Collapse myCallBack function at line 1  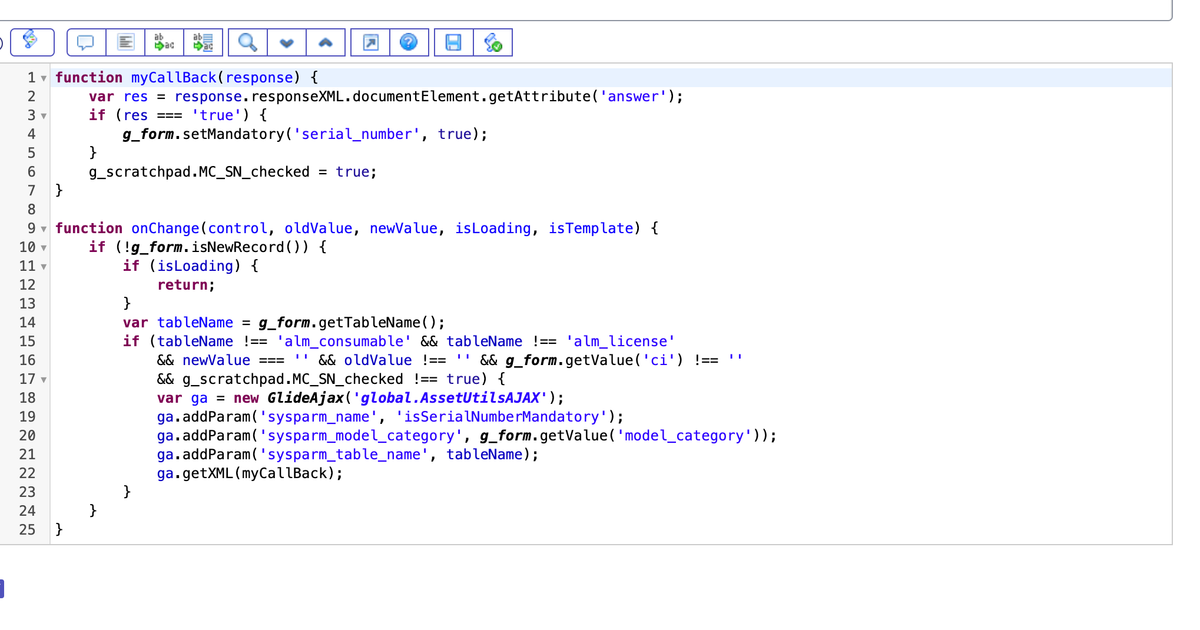tap(46, 78)
